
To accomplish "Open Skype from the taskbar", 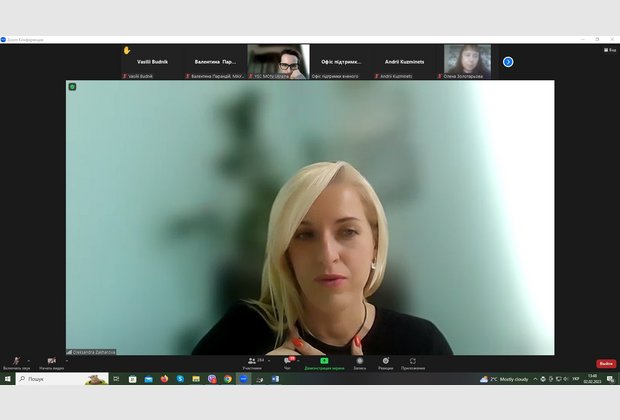I will (180, 379).
